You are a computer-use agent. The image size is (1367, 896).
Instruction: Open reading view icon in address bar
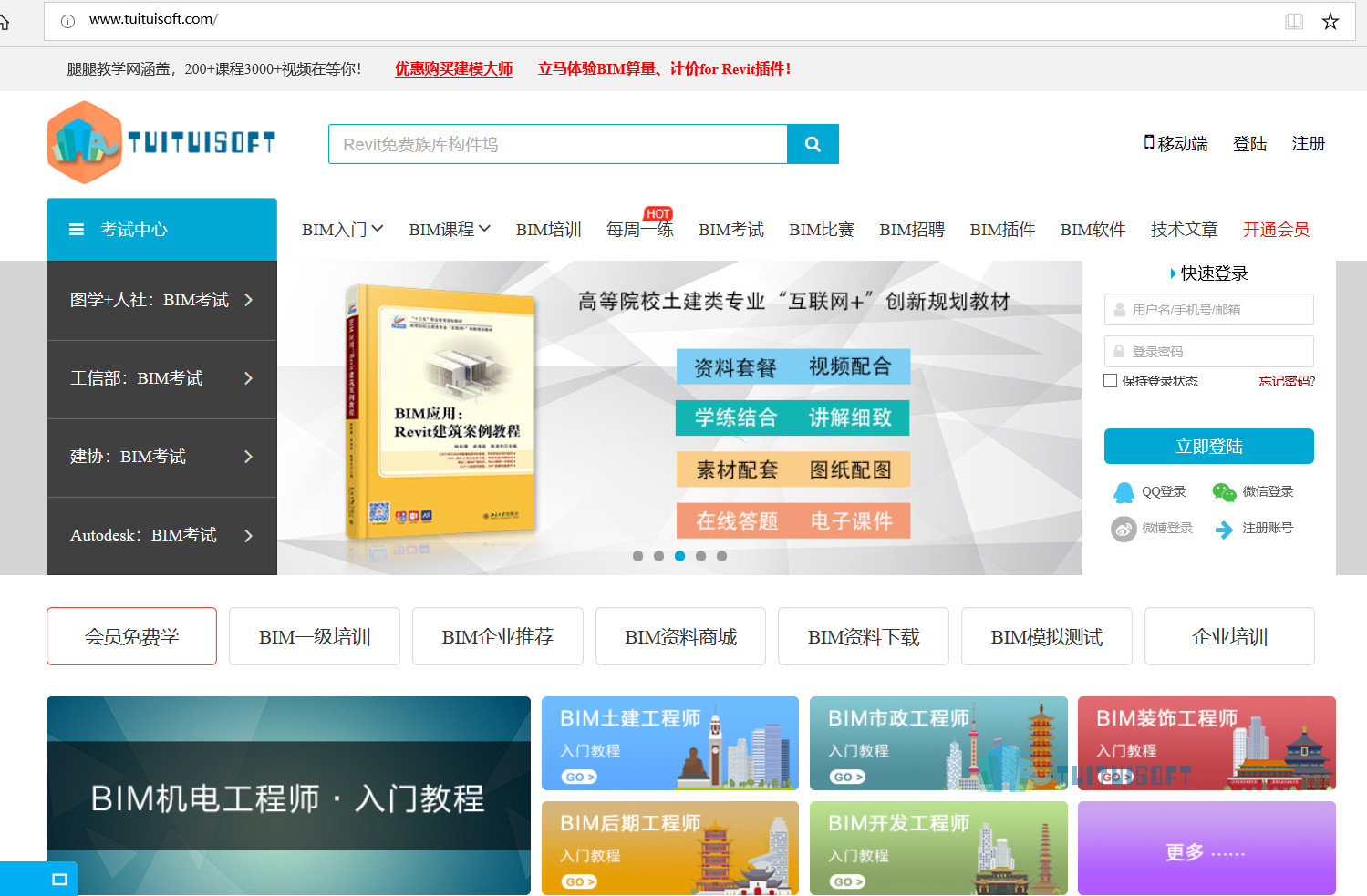1294,21
